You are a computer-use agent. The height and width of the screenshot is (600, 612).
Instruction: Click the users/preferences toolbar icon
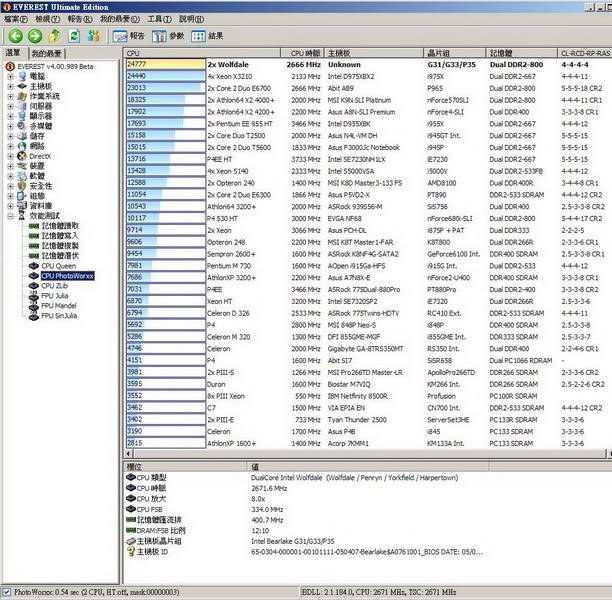click(x=93, y=36)
